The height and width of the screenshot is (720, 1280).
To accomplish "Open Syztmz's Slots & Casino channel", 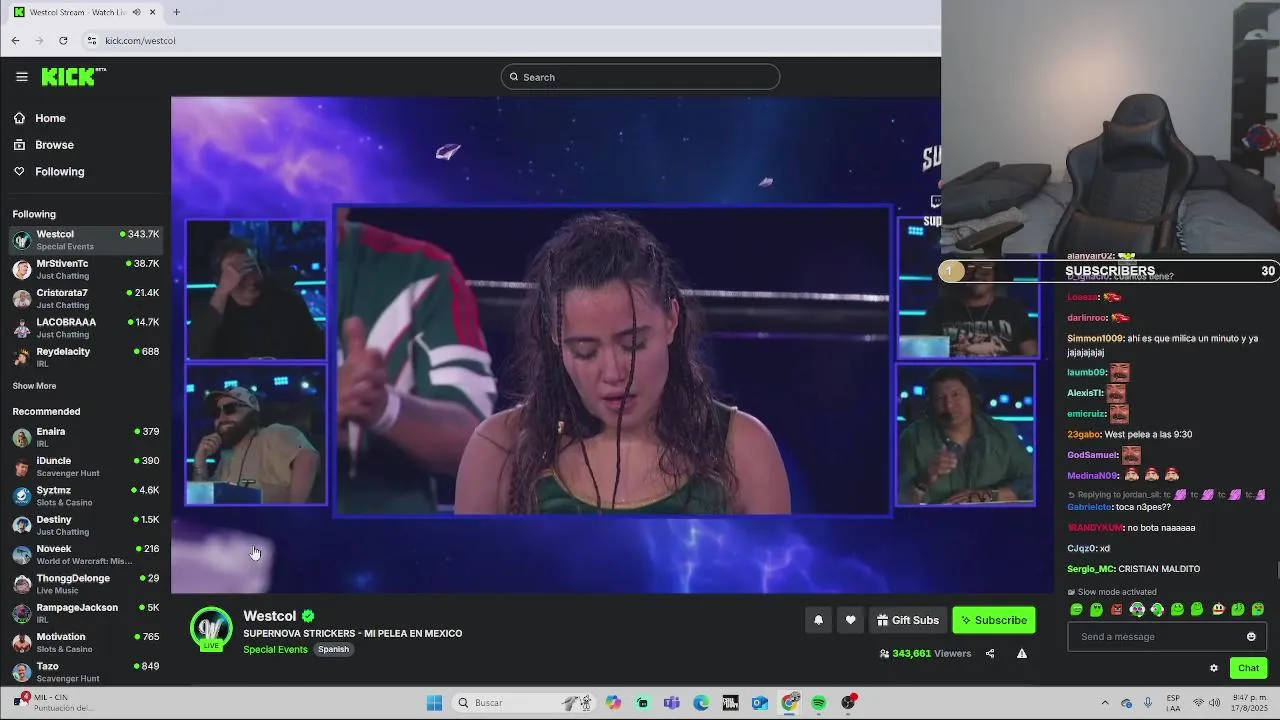I will point(85,496).
